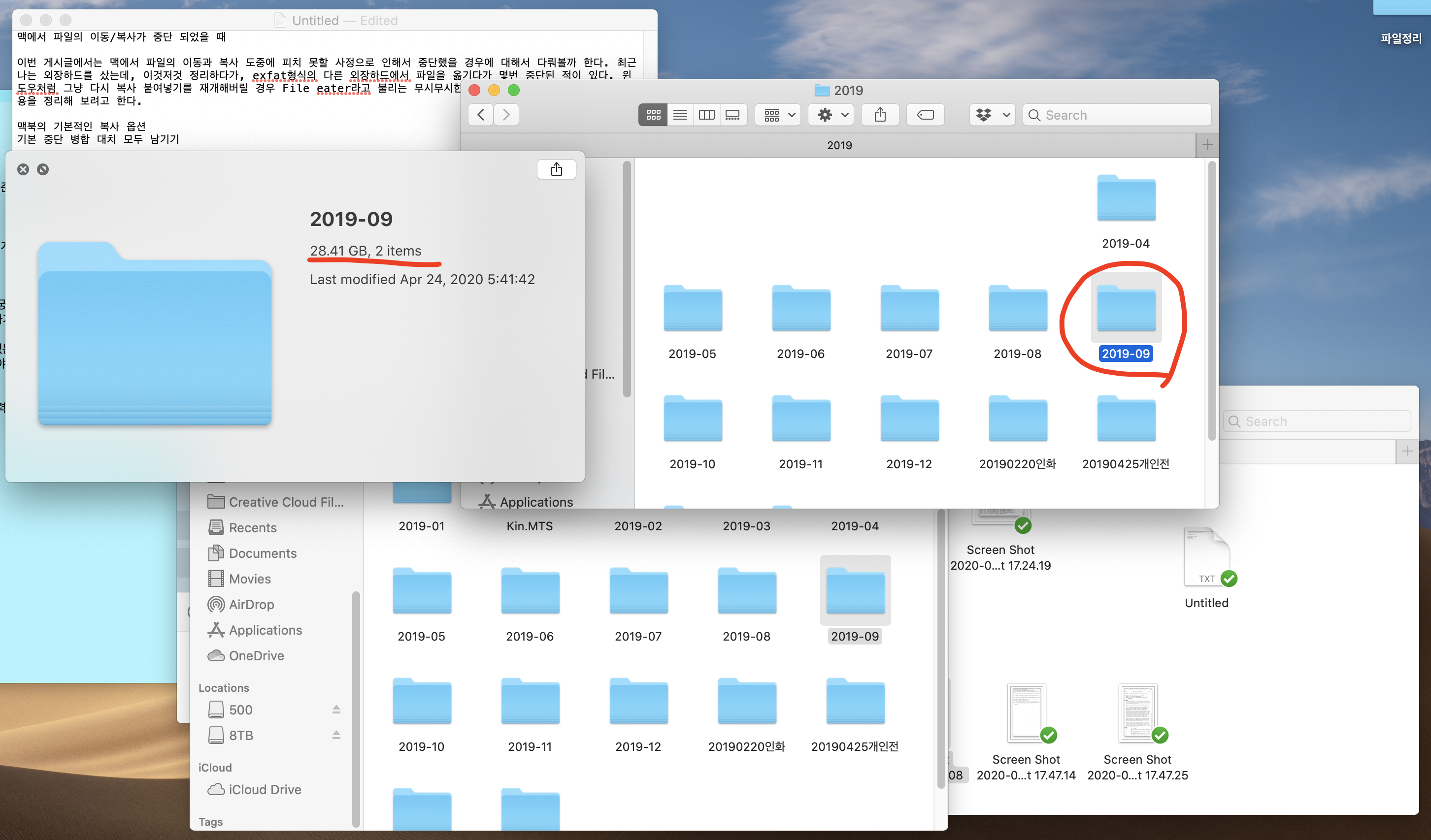Click the Untitled TextEdit document title
Image resolution: width=1431 pixels, height=840 pixels.
click(315, 20)
